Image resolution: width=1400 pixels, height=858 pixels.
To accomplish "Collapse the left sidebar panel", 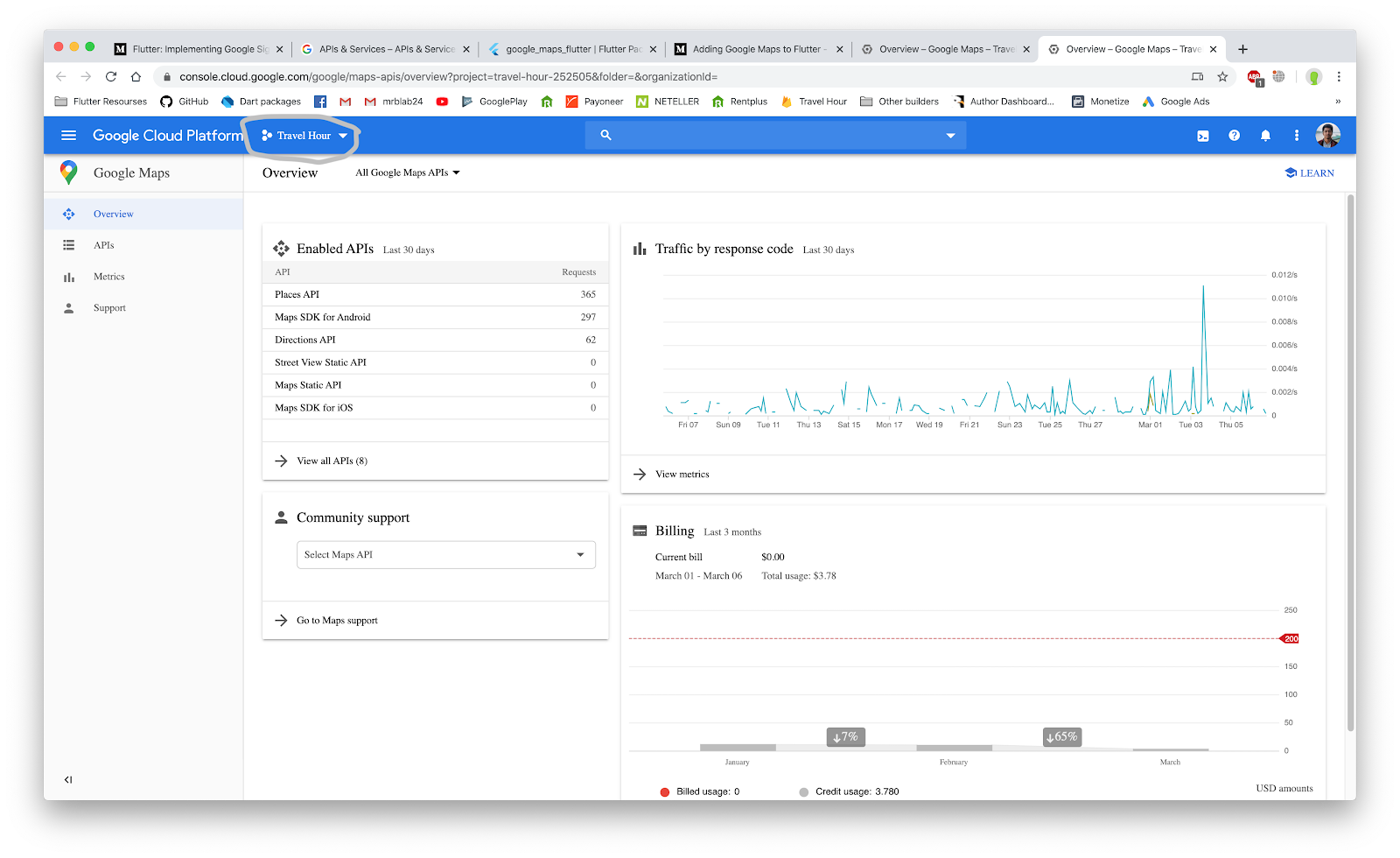I will [x=68, y=779].
